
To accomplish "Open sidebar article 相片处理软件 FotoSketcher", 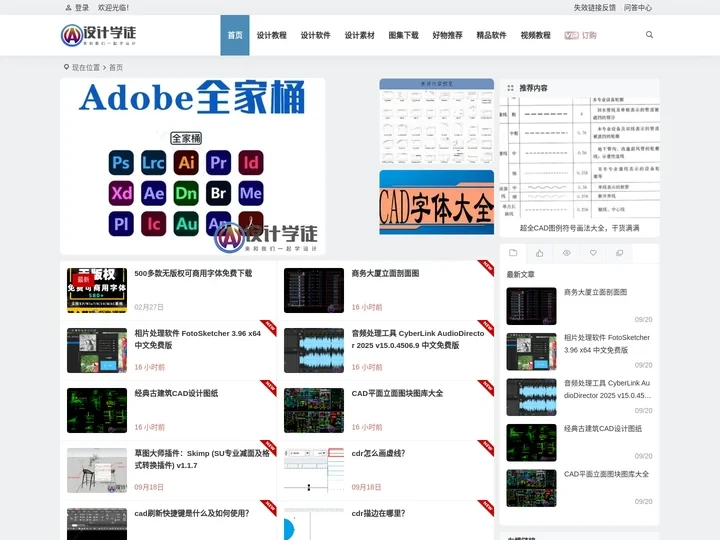I will [607, 343].
